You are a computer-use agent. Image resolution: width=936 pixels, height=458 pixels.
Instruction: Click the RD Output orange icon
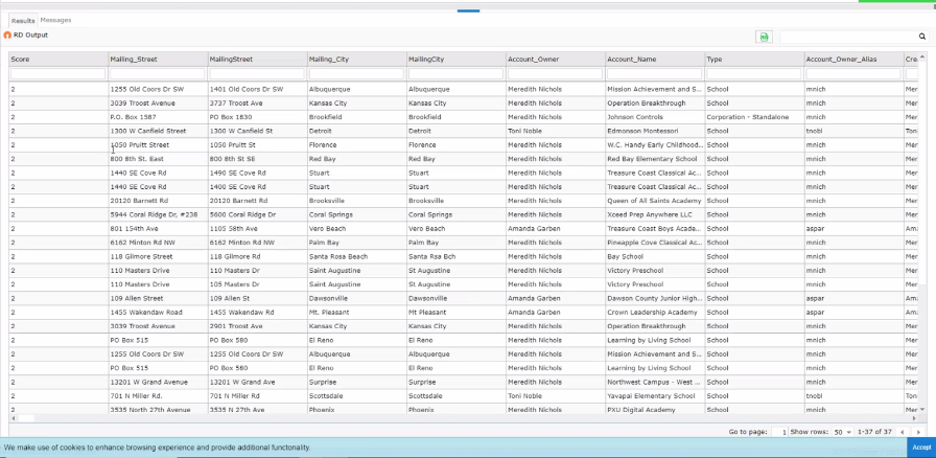7,35
